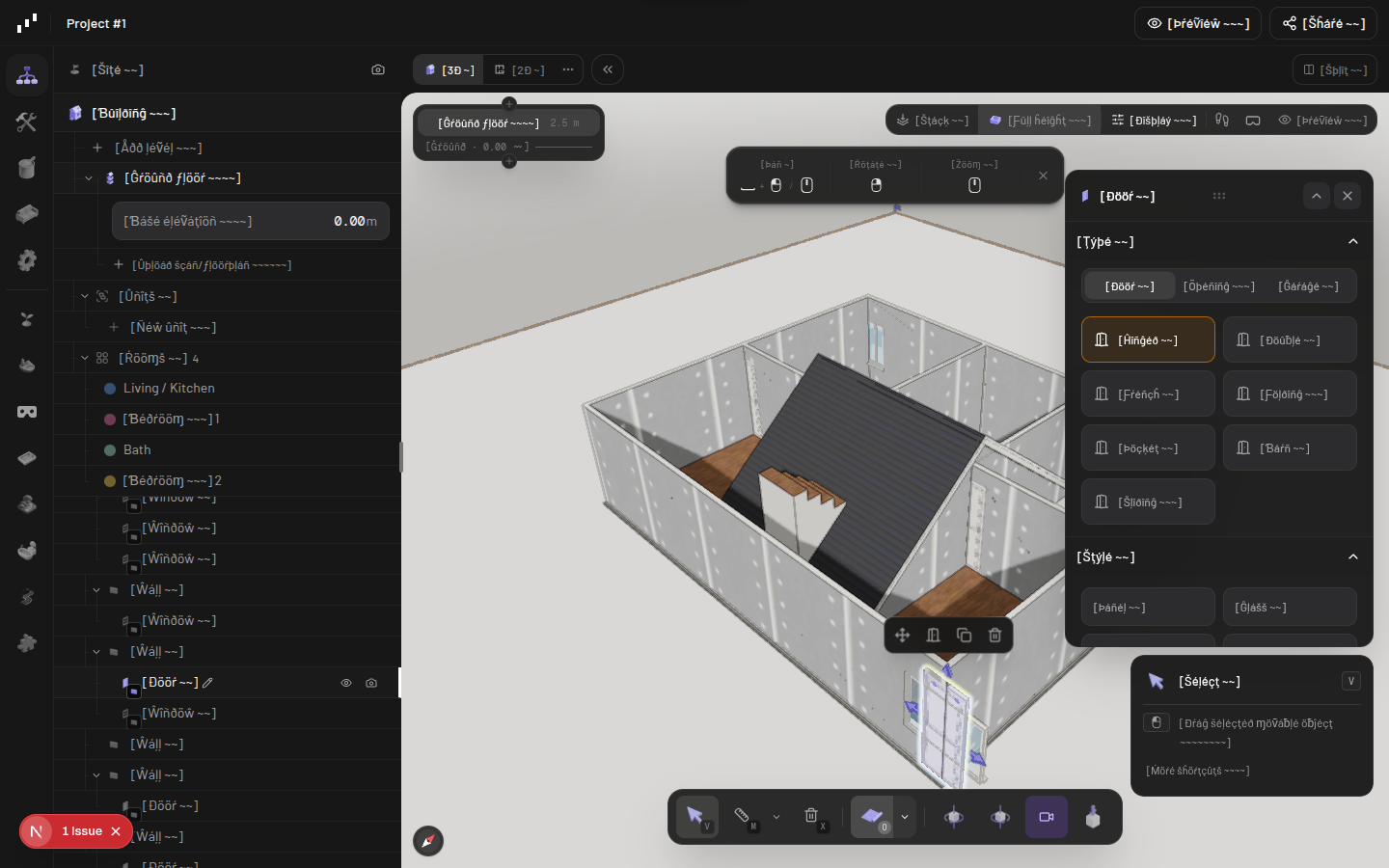The width and height of the screenshot is (1389, 868).
Task: Toggle Stack view mode
Action: (x=933, y=121)
